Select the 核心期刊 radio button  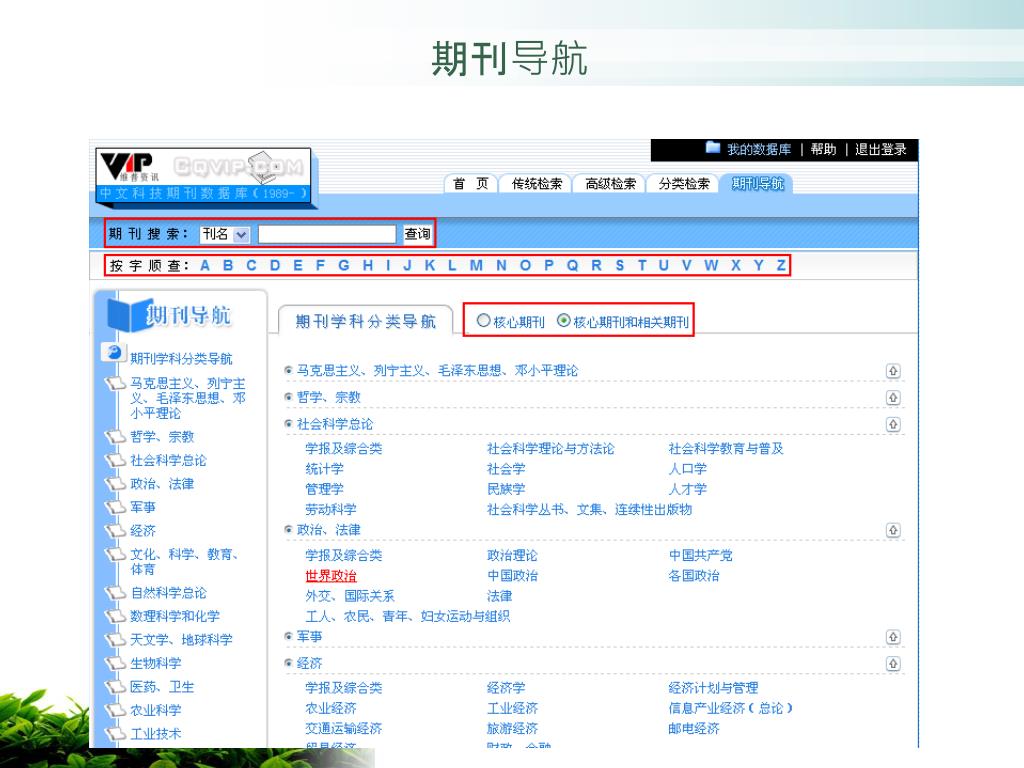[483, 321]
